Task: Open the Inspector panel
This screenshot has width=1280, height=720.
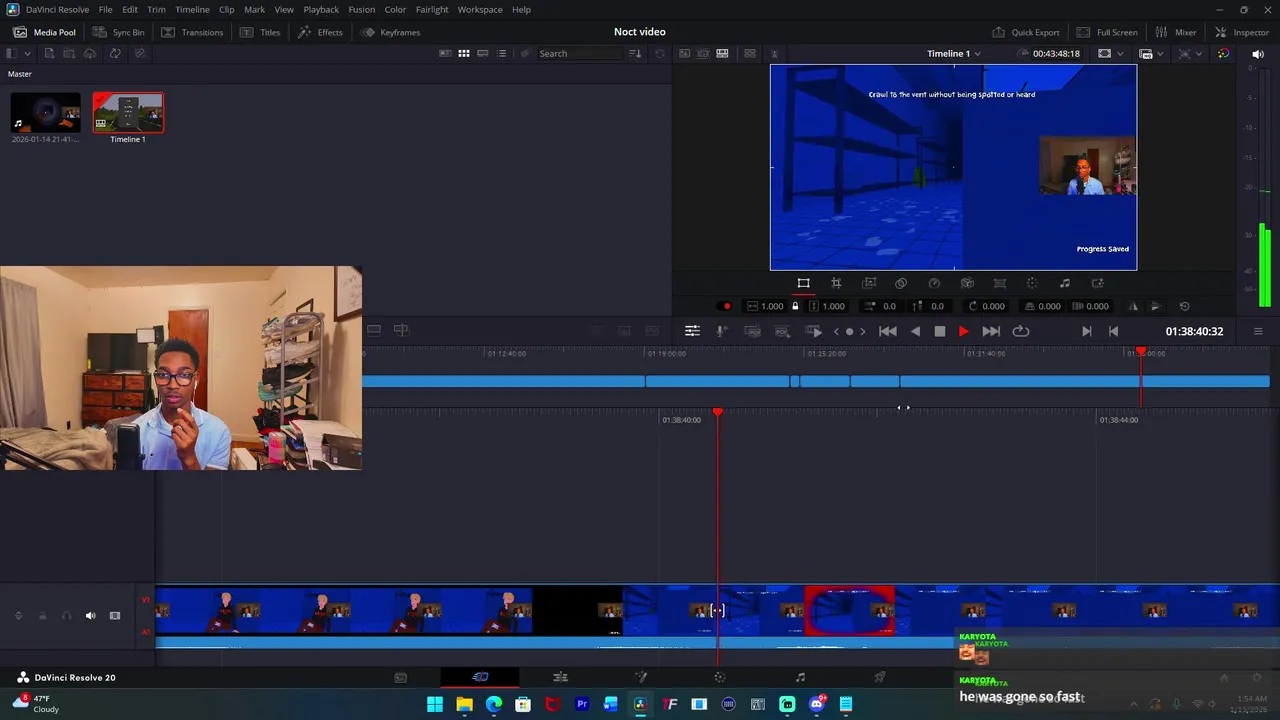Action: click(x=1241, y=32)
